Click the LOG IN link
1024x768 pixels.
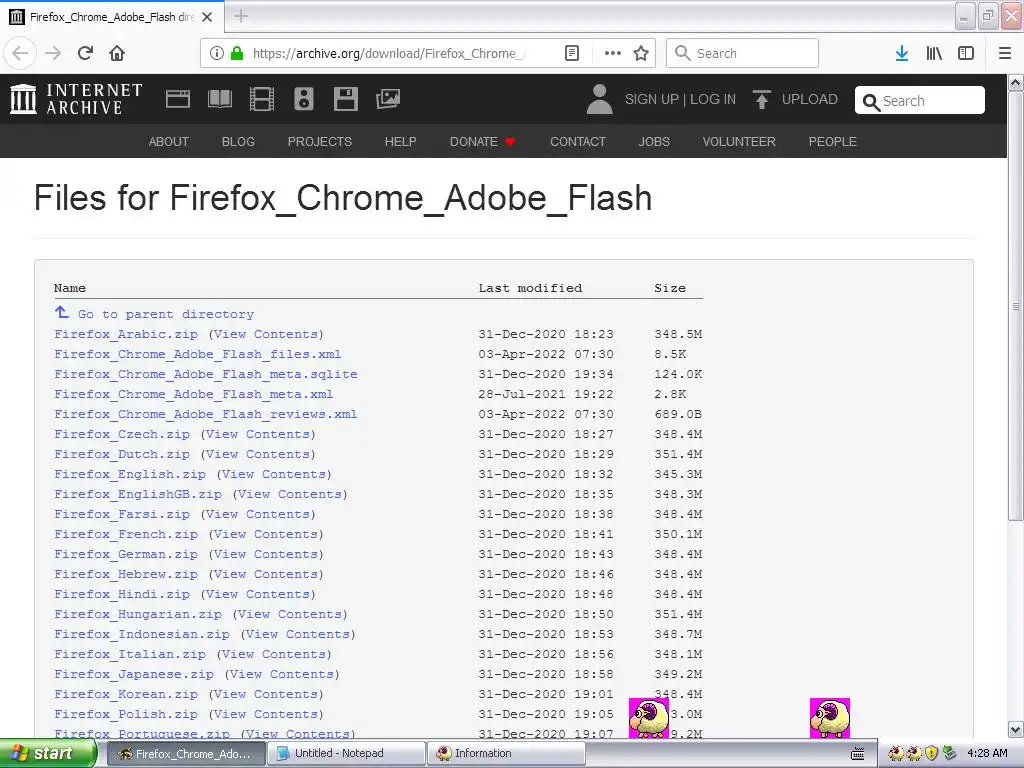712,99
